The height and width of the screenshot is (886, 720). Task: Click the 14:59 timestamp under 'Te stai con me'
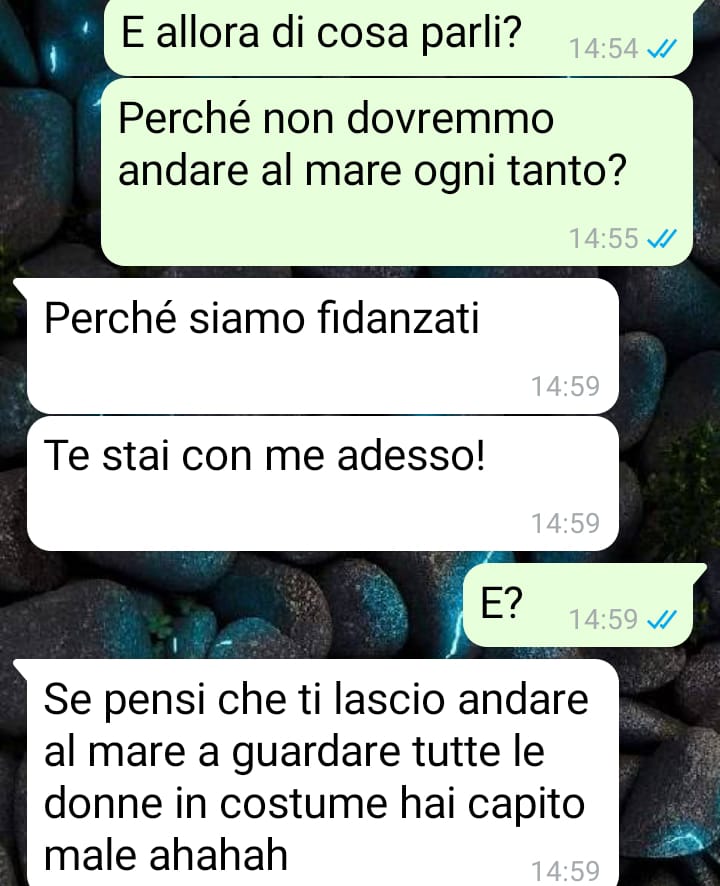click(565, 523)
